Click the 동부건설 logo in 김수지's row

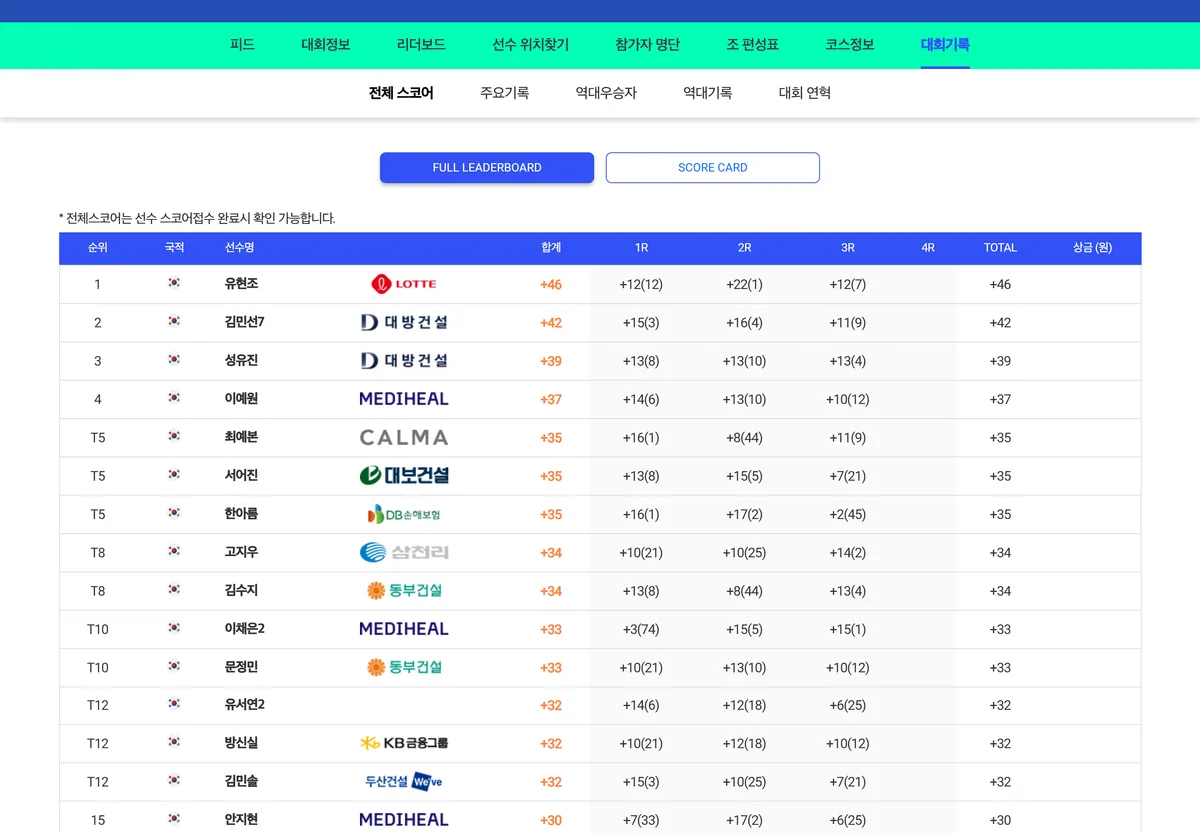404,590
